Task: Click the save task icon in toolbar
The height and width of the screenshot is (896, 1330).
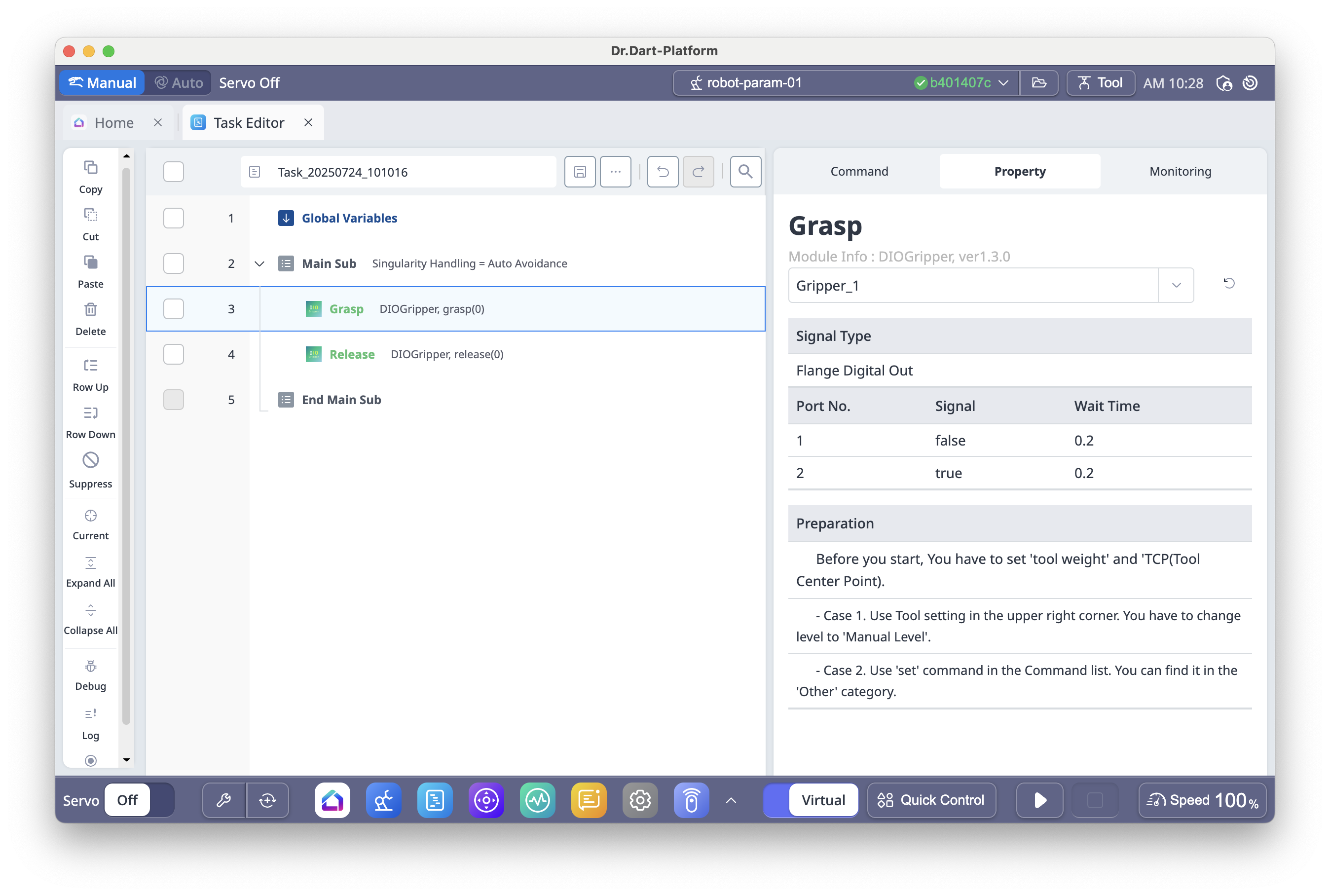Action: 580,172
